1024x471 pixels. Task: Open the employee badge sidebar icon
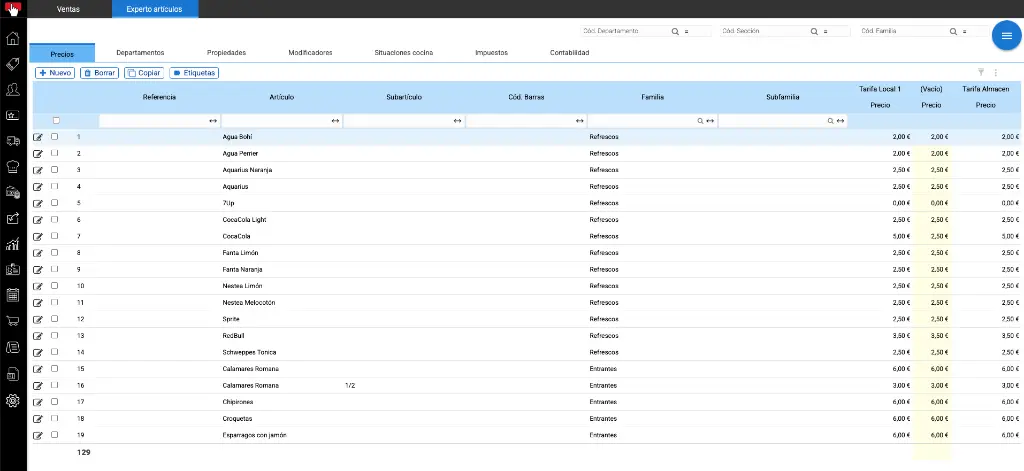pos(12,269)
